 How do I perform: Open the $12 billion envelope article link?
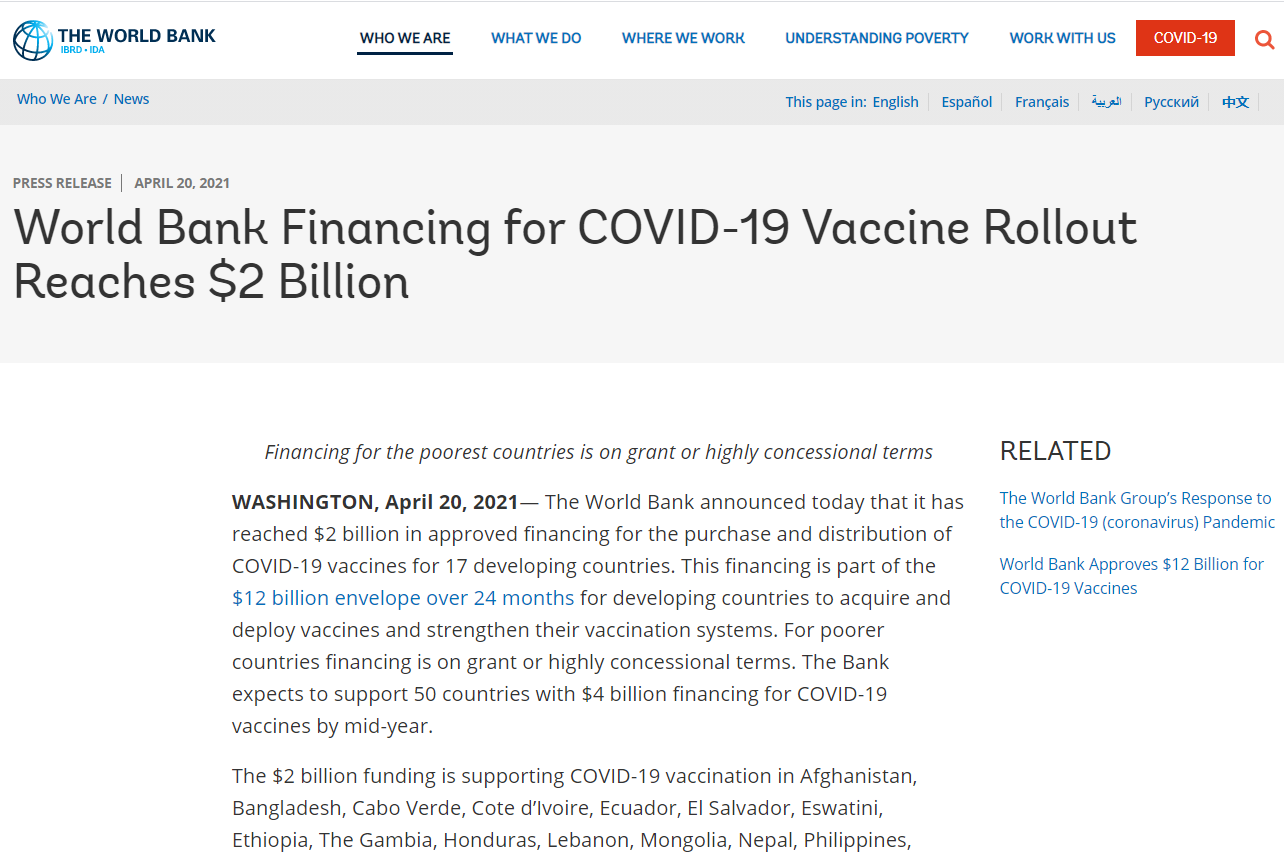(403, 597)
